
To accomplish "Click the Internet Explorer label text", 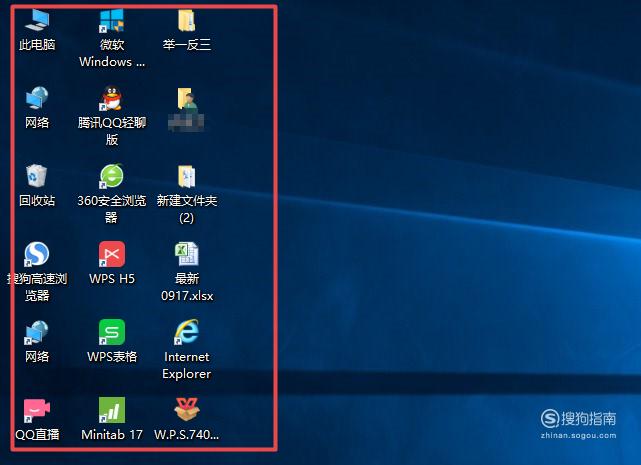I will [187, 365].
